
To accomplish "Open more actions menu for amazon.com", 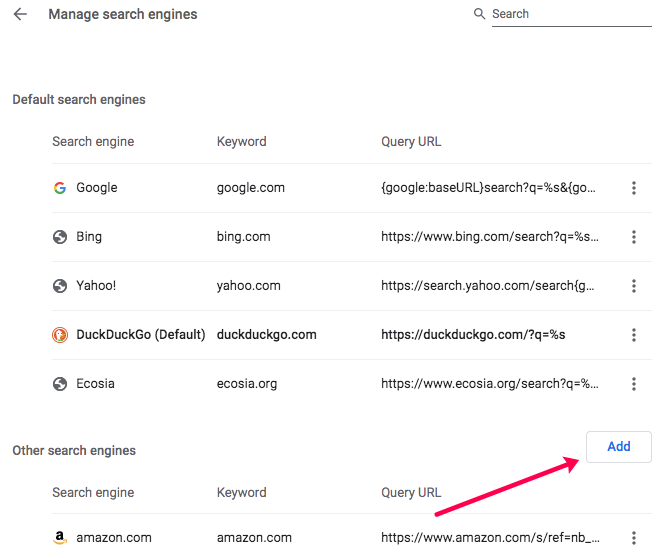I will 634,538.
